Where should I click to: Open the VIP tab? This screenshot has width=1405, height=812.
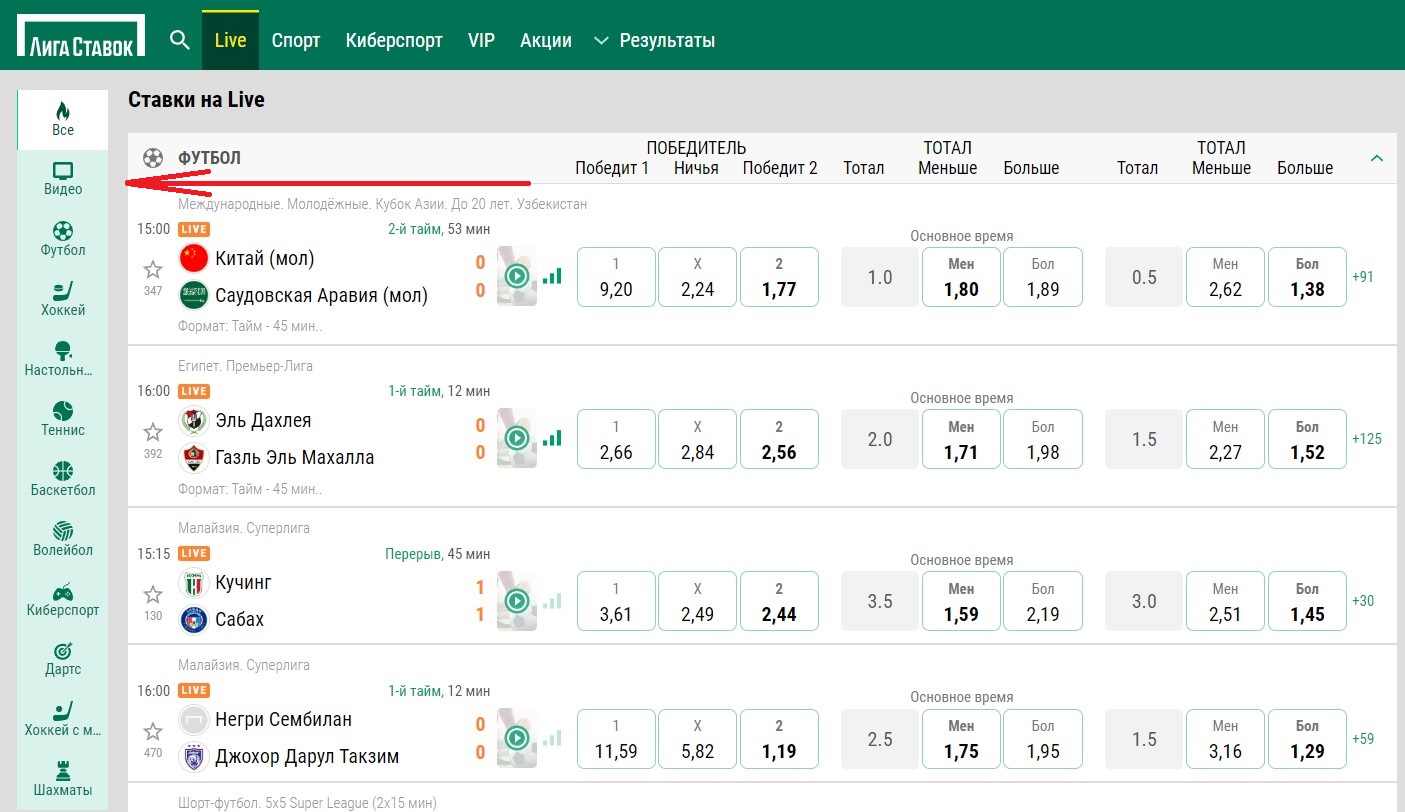click(481, 40)
